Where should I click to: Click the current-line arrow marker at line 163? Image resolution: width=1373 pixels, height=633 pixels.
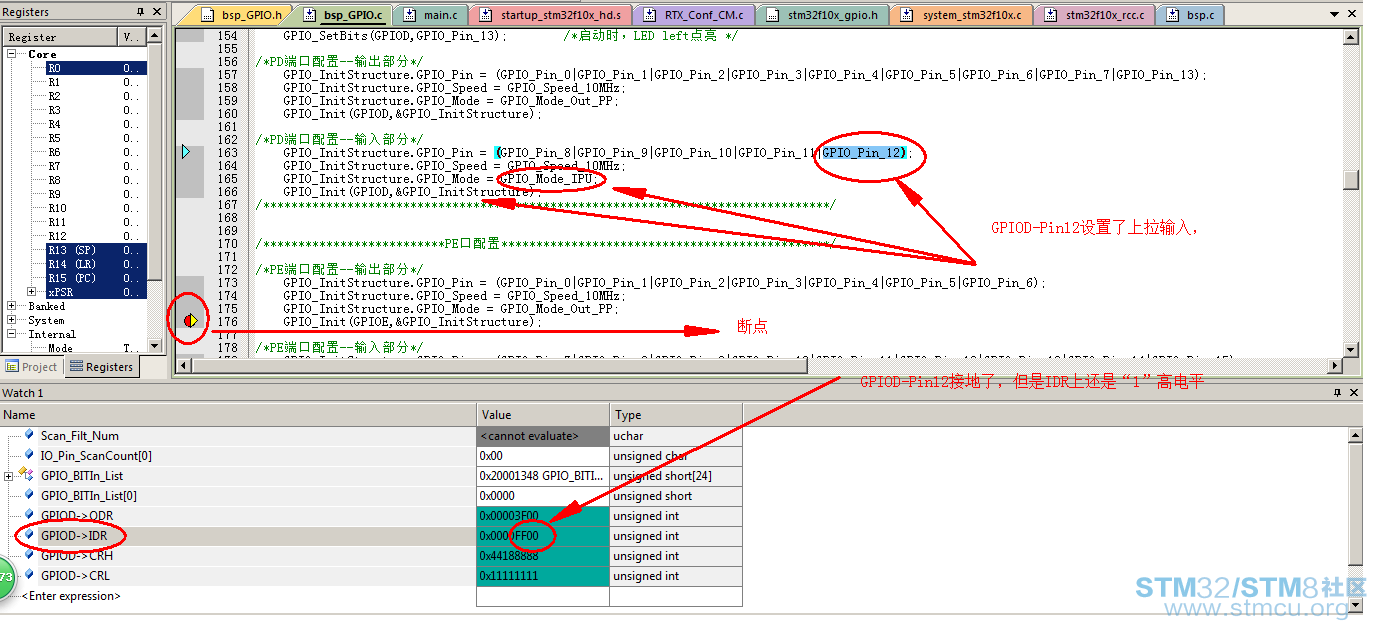click(187, 153)
